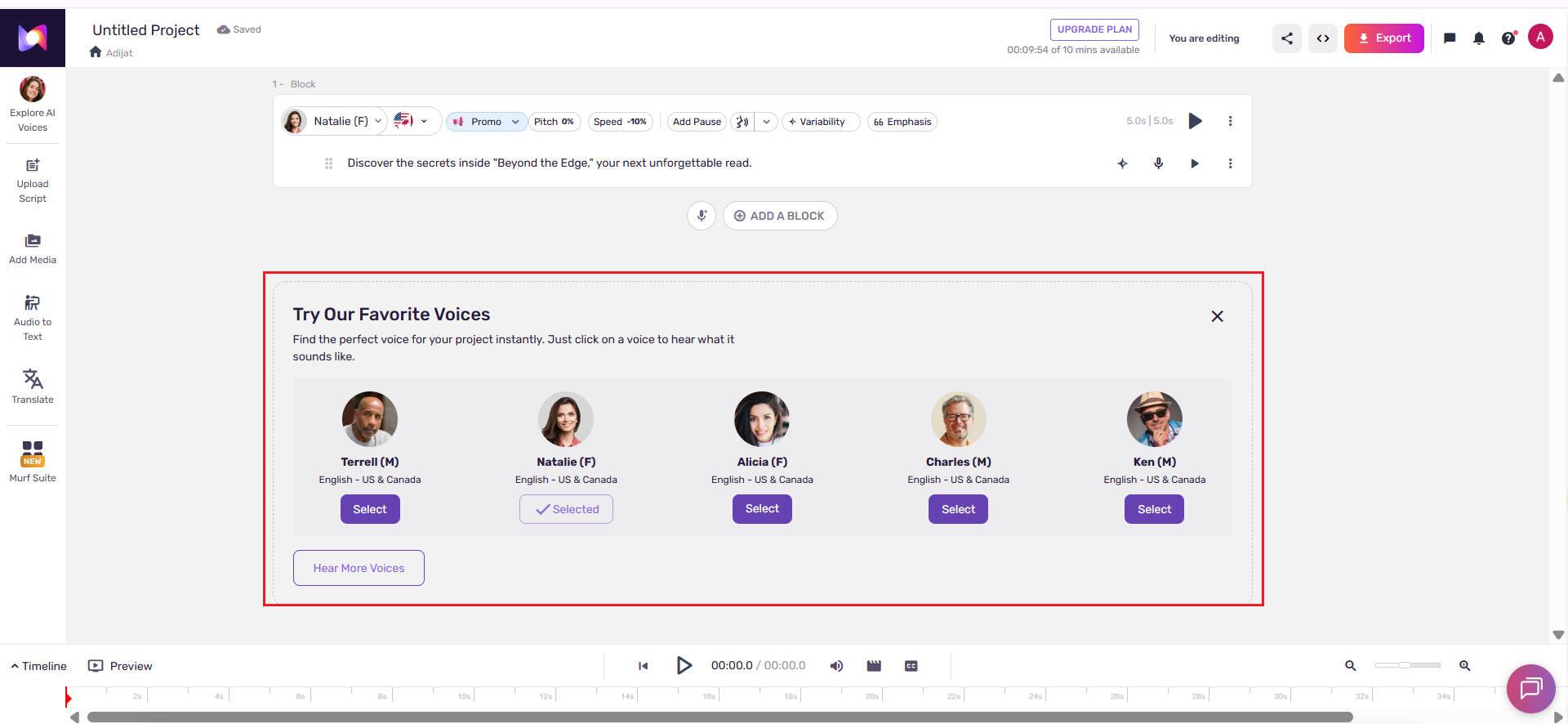Viewport: 1568px width, 724px height.
Task: Click the home icon next to Adijat
Action: pyautogui.click(x=96, y=52)
